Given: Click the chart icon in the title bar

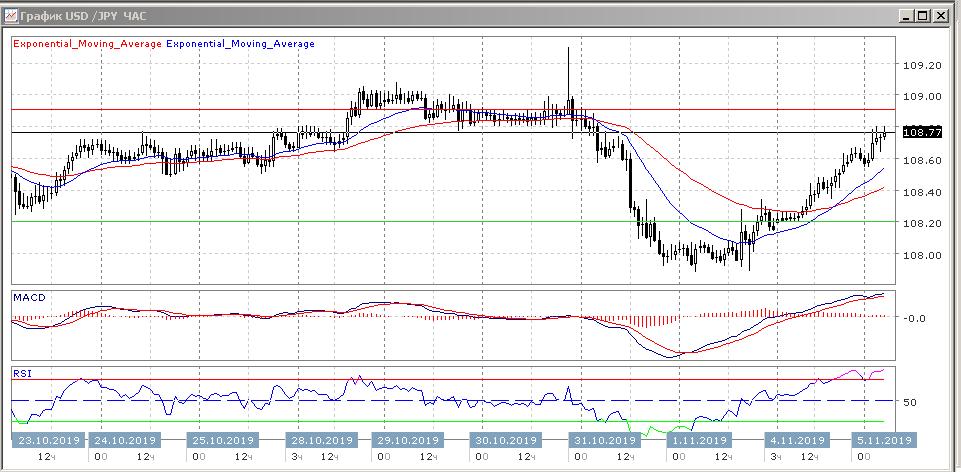Looking at the screenshot, I should pyautogui.click(x=10, y=14).
